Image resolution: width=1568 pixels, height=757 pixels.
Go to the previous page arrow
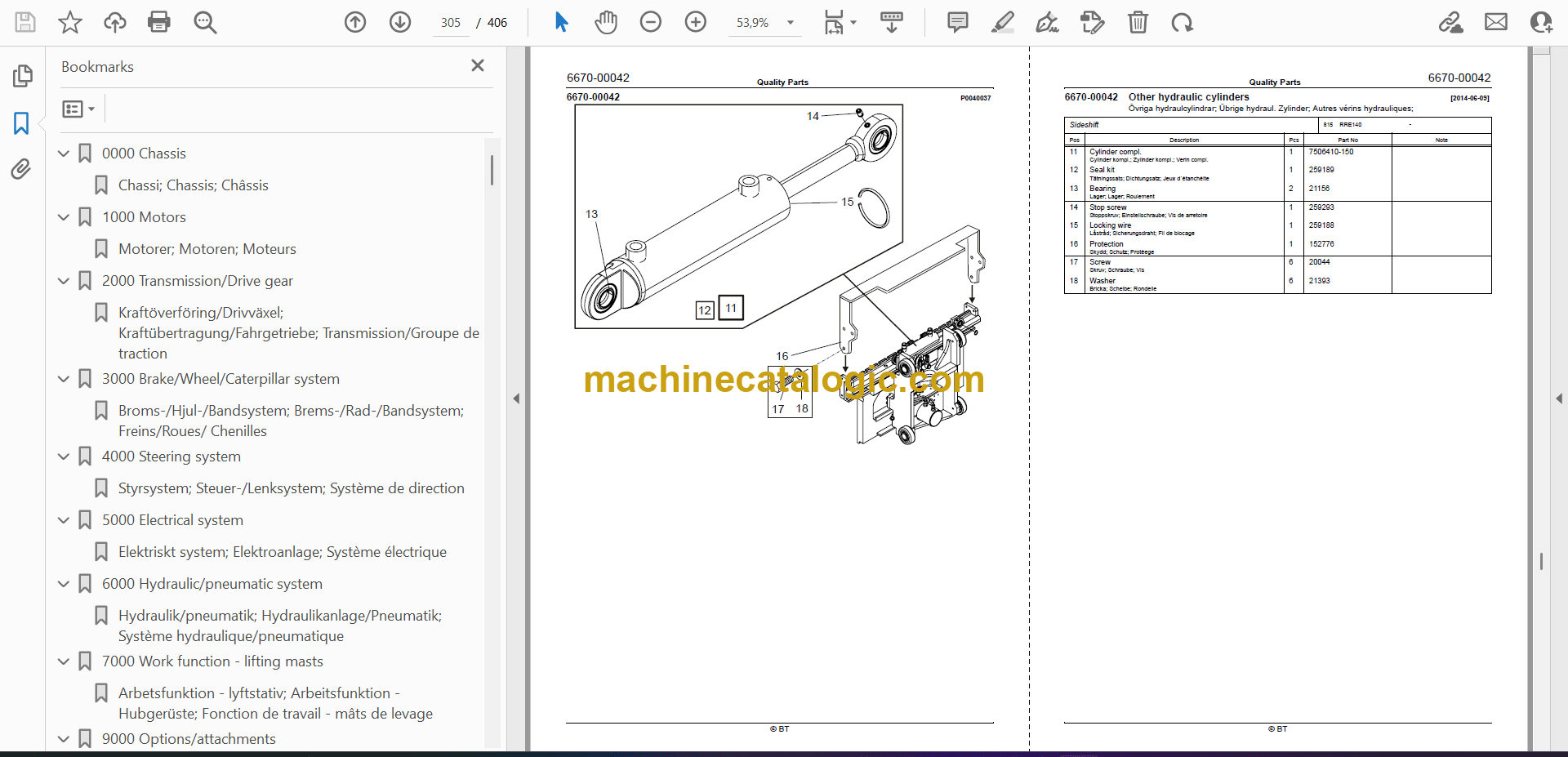click(x=355, y=22)
